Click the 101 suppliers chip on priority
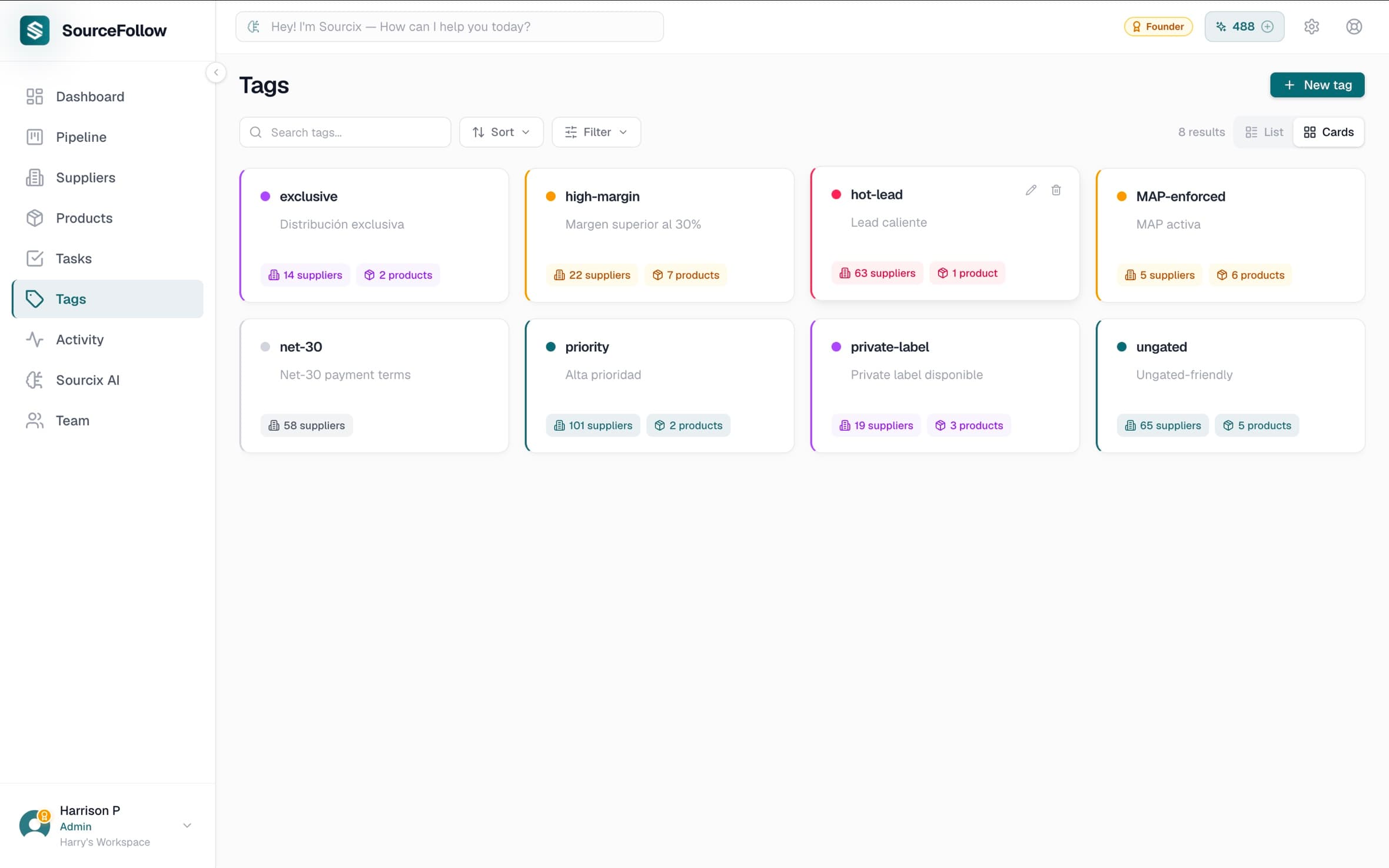Image resolution: width=1389 pixels, height=868 pixels. 593,425
